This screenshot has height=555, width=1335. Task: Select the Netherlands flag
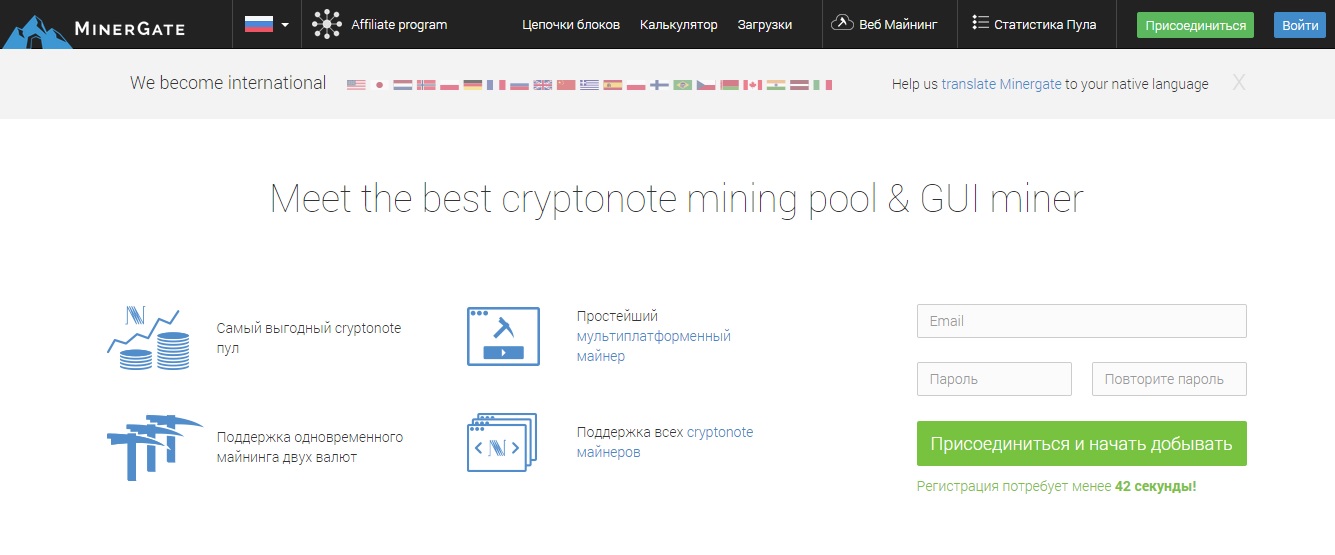point(402,85)
